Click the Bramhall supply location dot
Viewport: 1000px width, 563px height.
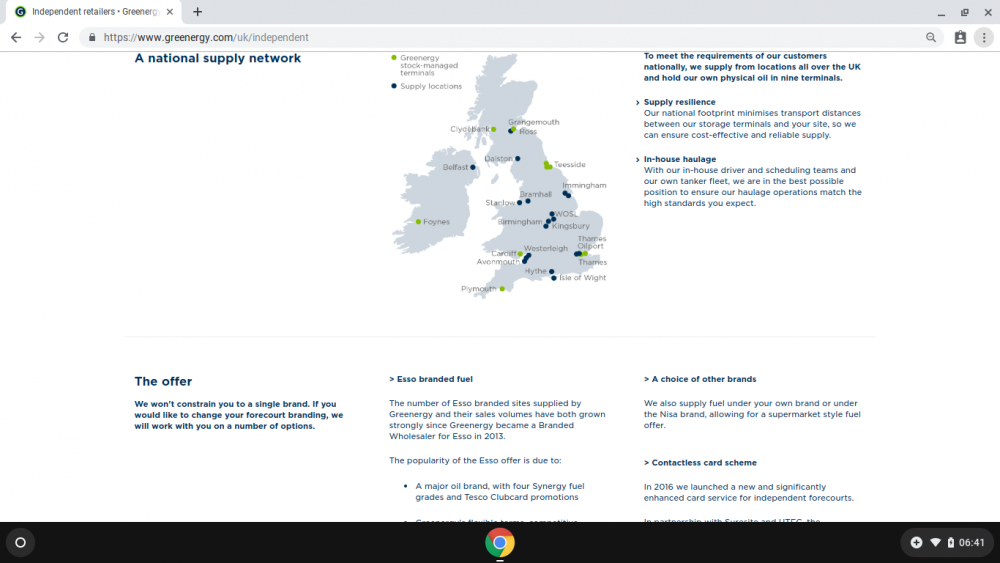pyautogui.click(x=527, y=201)
